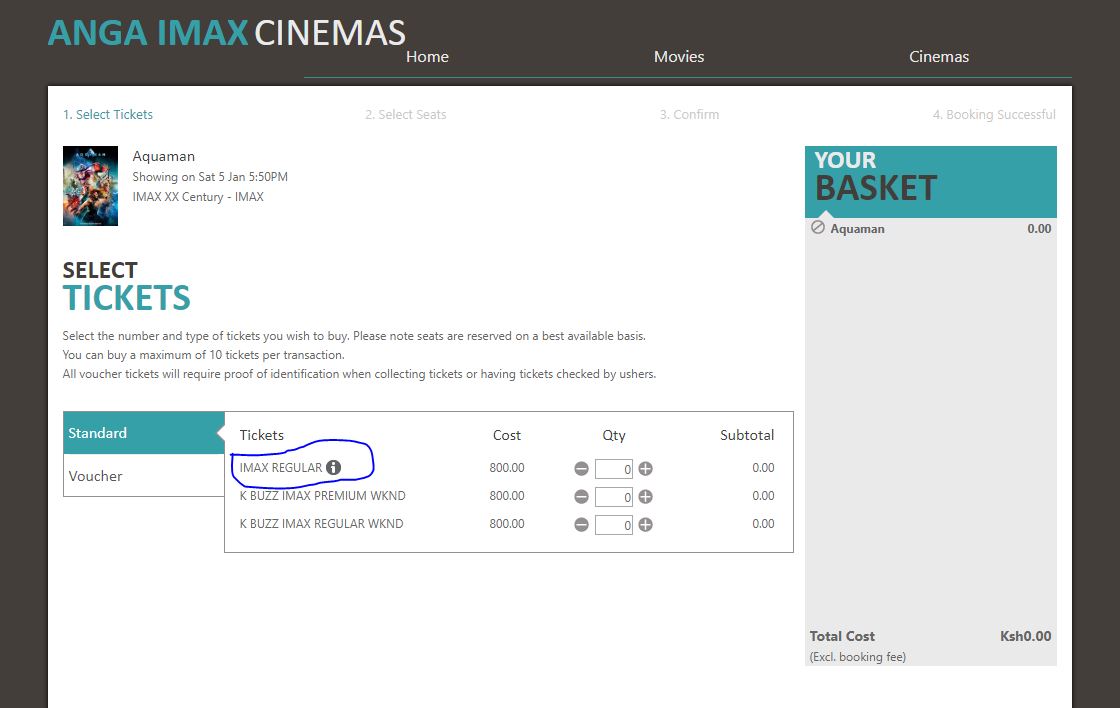
Task: Click the Aquaman movie poster thumbnail
Action: click(90, 186)
